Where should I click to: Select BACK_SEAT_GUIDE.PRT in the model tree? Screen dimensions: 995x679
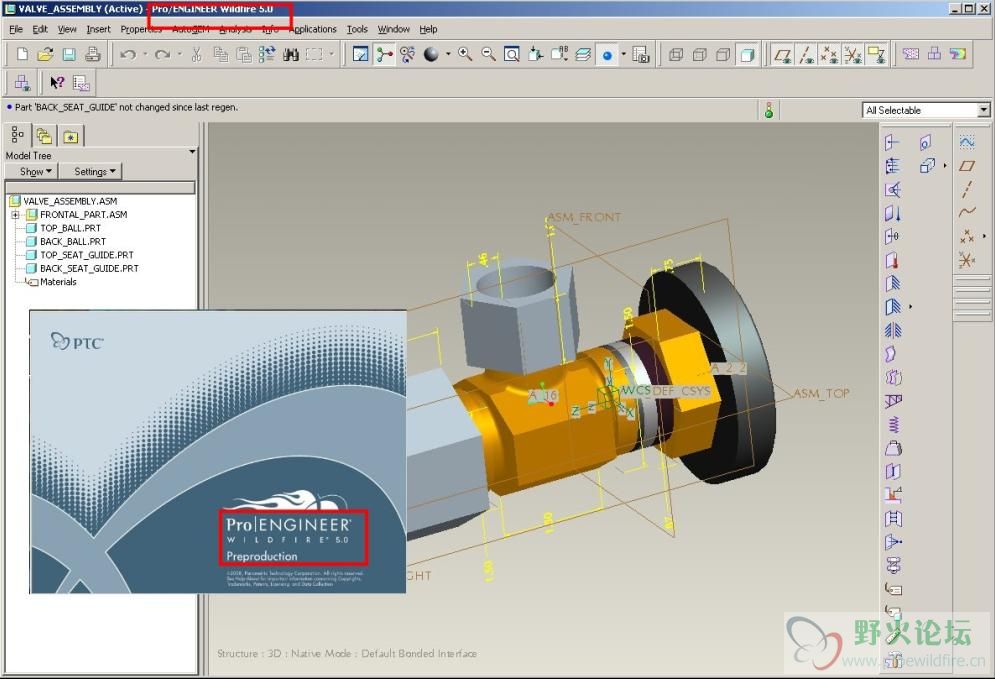tap(89, 268)
